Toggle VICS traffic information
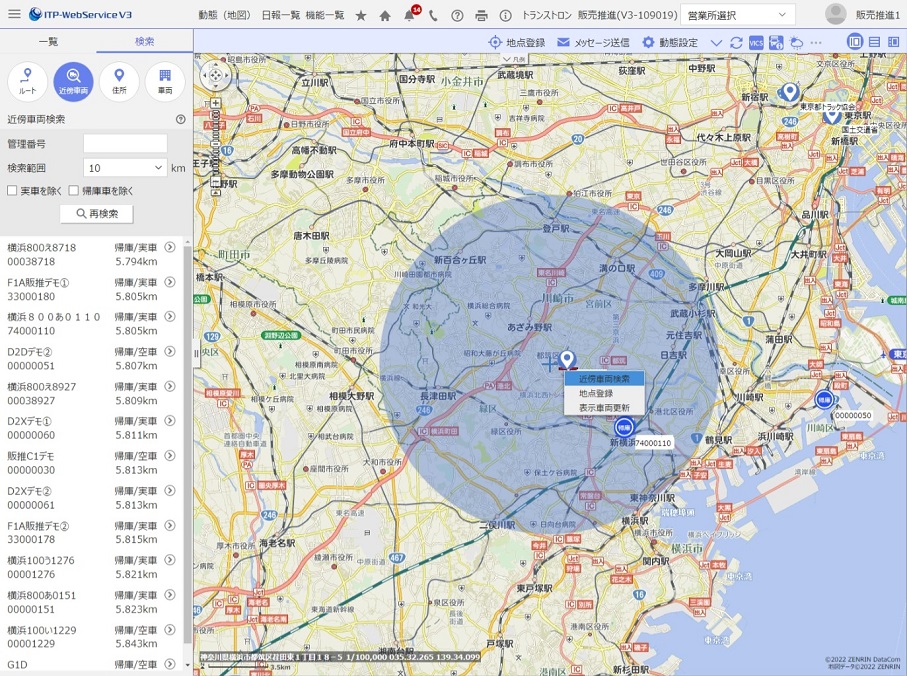The width and height of the screenshot is (907, 676). (756, 43)
